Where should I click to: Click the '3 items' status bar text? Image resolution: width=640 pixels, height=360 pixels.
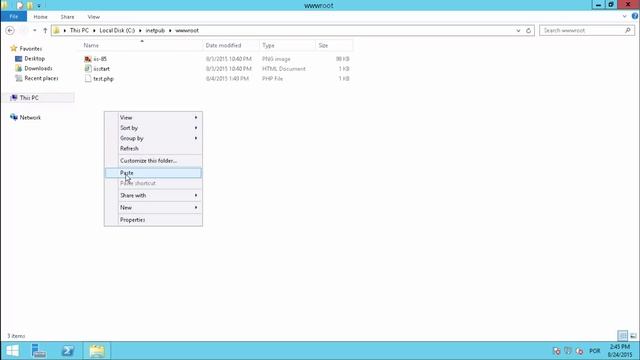[x=16, y=336]
